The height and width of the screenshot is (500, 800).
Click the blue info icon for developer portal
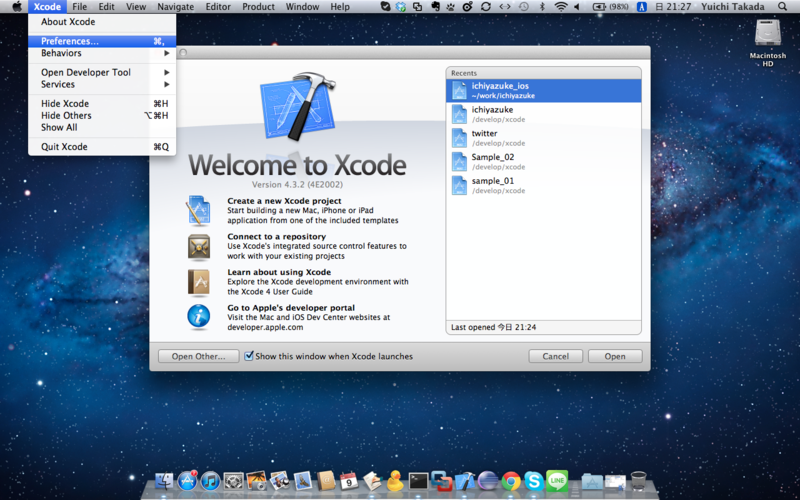[x=198, y=317]
